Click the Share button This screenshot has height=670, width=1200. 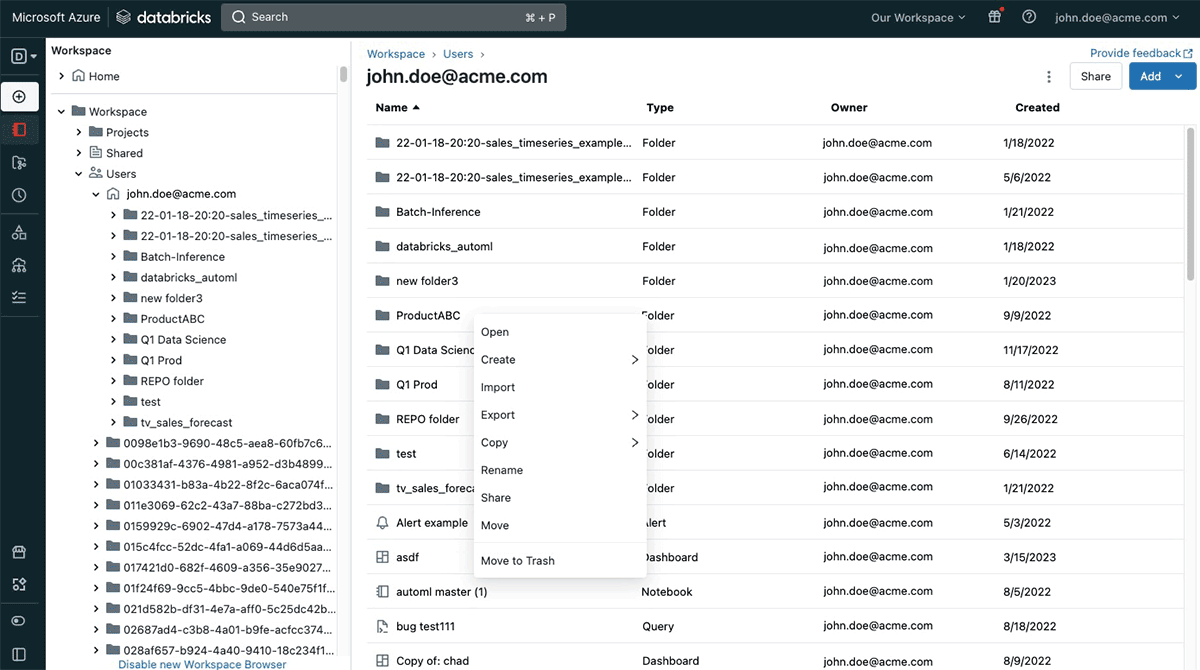tap(1095, 76)
